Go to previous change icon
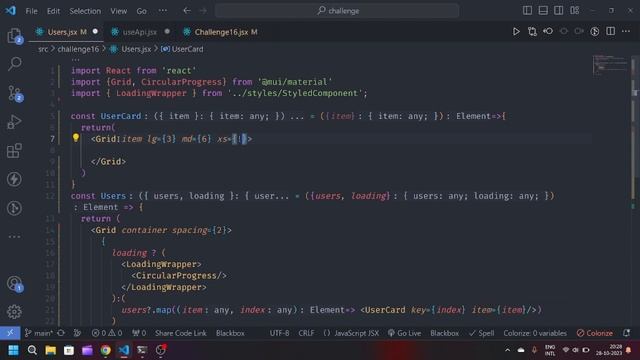Screen dimensions: 640x360 (548, 31)
